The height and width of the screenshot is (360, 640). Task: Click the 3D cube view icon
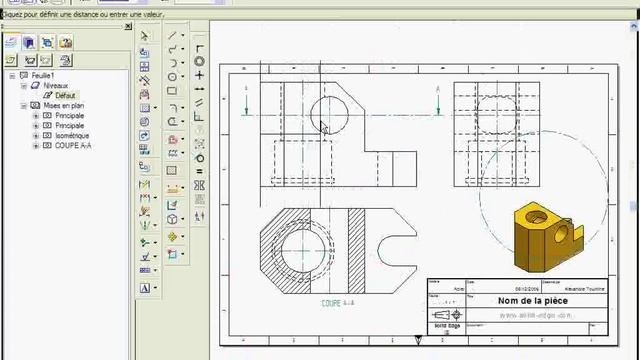coord(172,219)
